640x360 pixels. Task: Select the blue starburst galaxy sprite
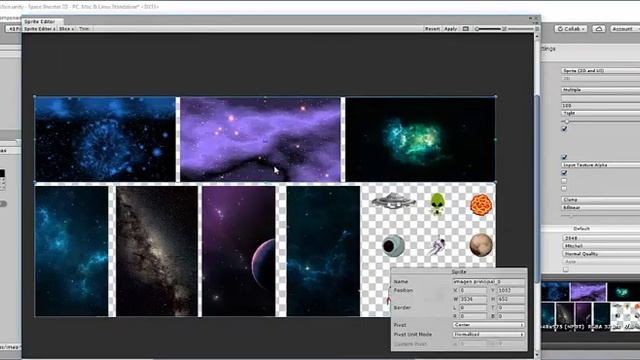(x=105, y=139)
